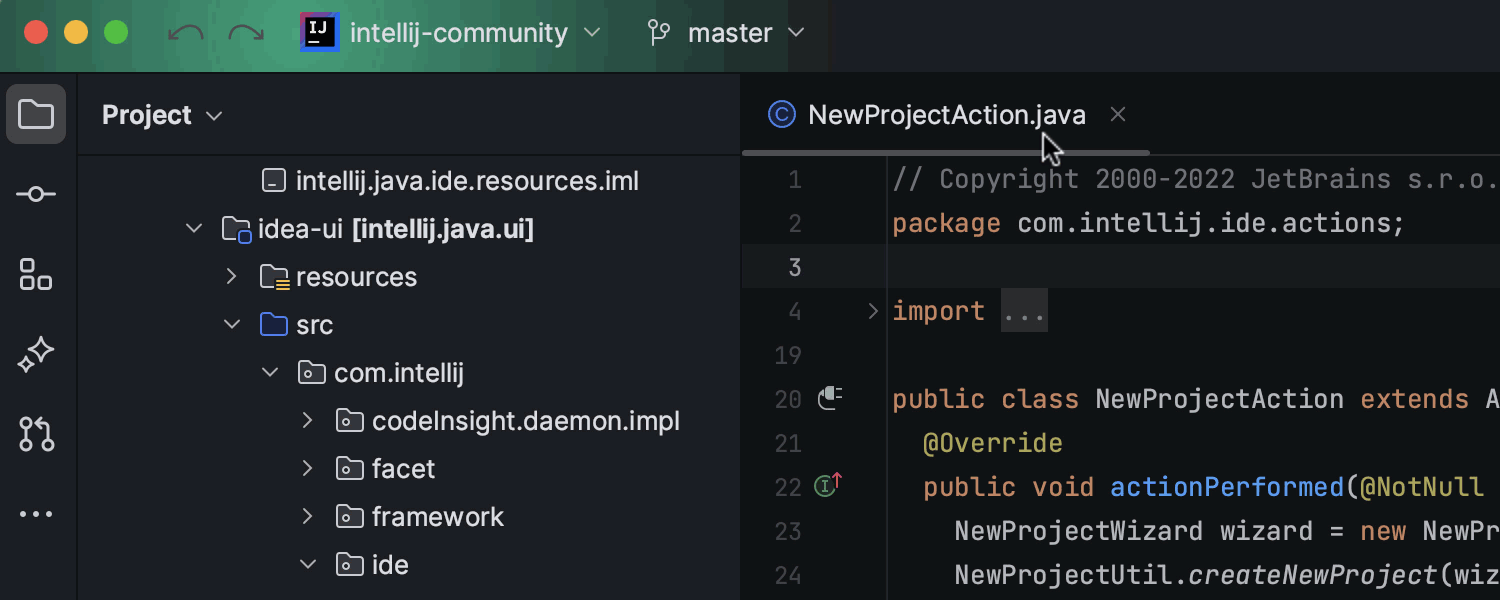The image size is (1500, 600).
Task: Click the Redo arrow in the title bar
Action: click(x=245, y=33)
